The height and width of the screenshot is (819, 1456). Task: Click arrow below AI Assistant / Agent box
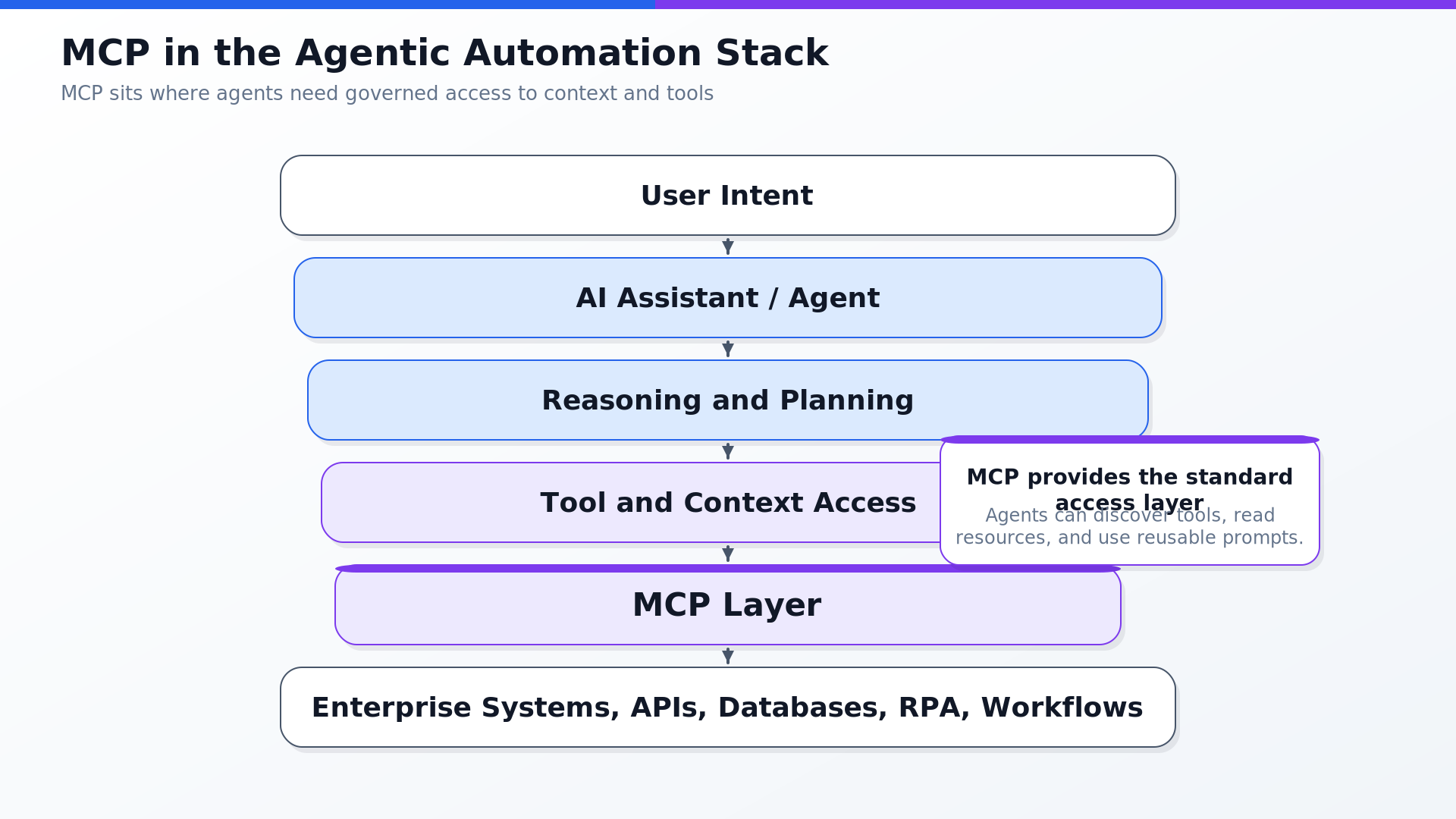[x=728, y=349]
